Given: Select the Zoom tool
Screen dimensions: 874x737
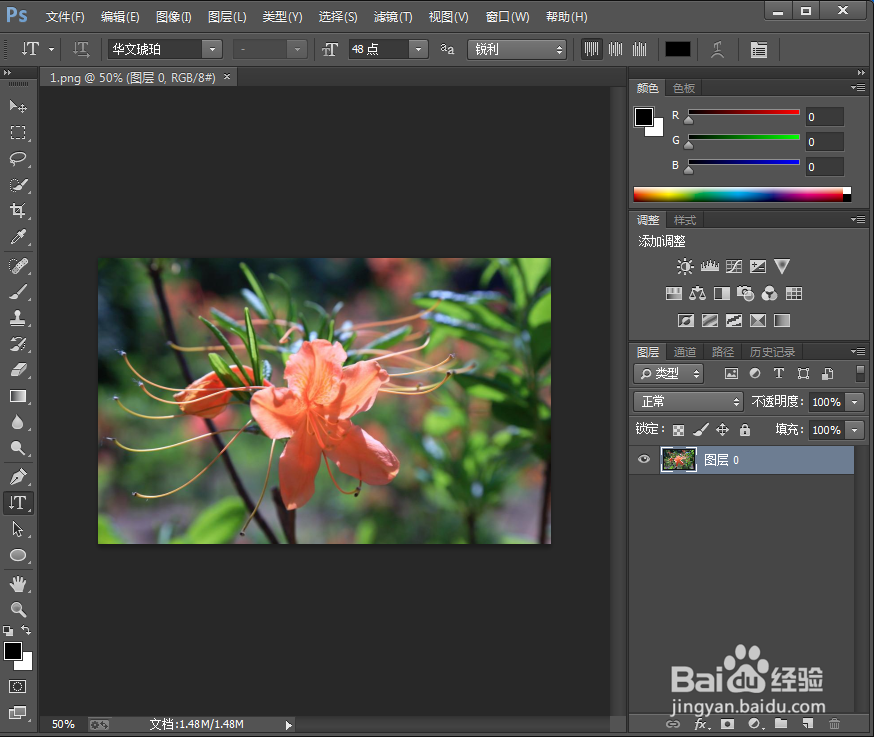Looking at the screenshot, I should coord(18,609).
